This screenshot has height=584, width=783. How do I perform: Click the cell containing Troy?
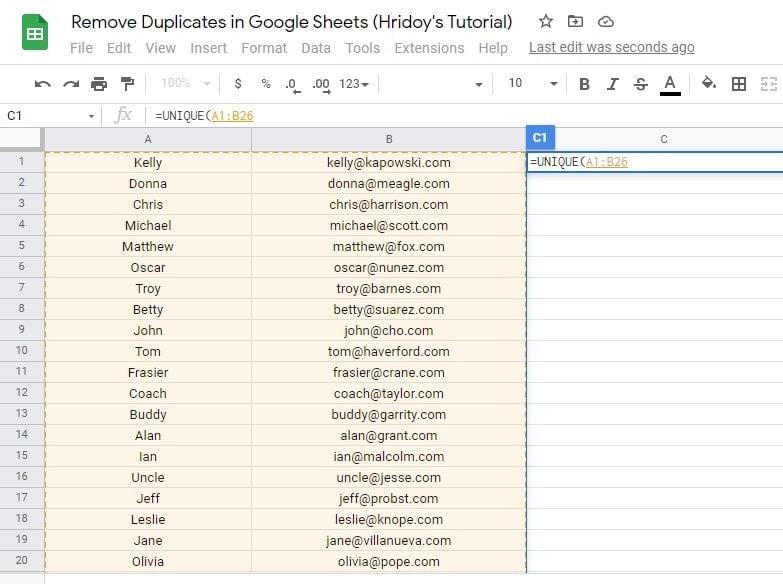[x=148, y=288]
